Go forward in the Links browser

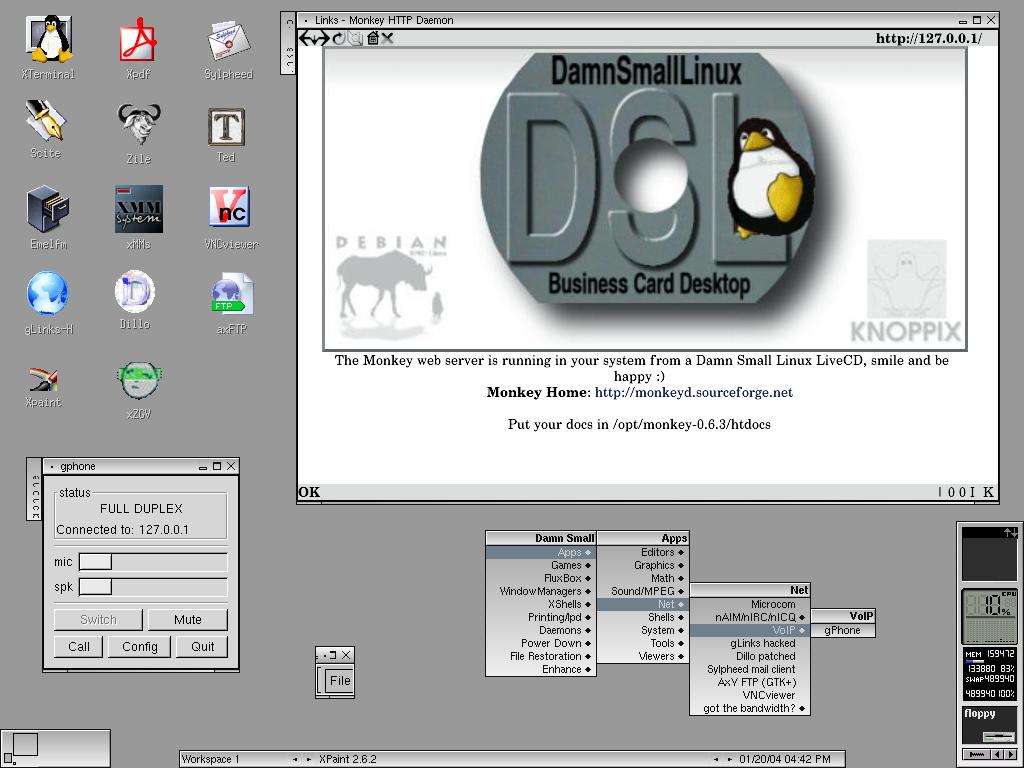tap(322, 39)
